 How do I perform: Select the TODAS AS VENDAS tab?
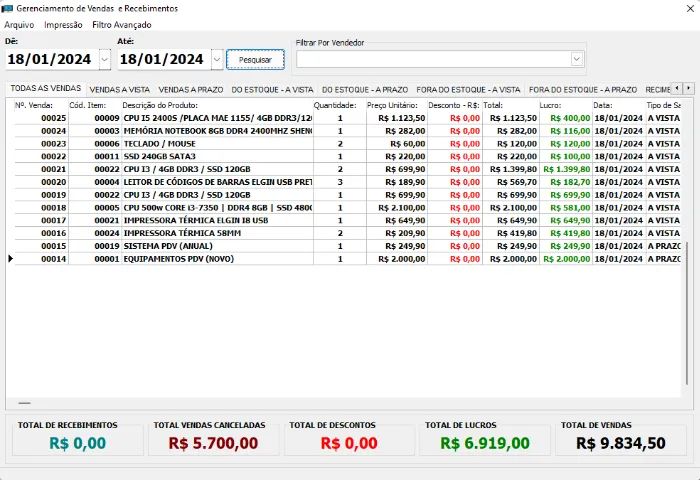pos(46,88)
